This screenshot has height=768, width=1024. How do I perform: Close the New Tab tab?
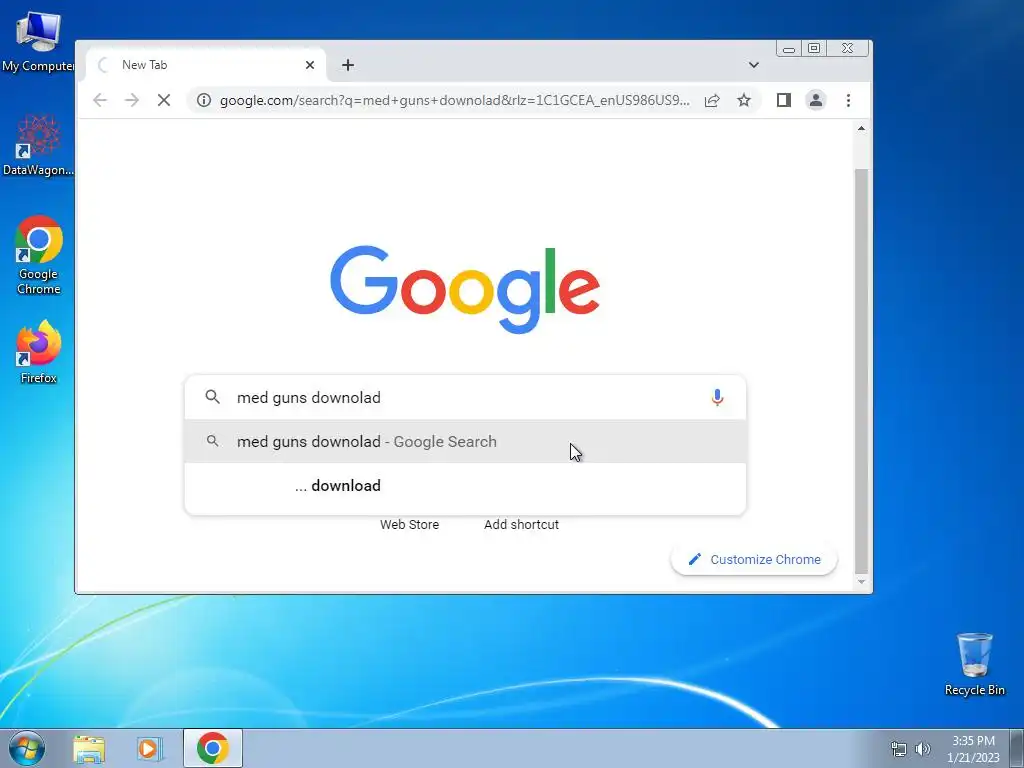310,65
